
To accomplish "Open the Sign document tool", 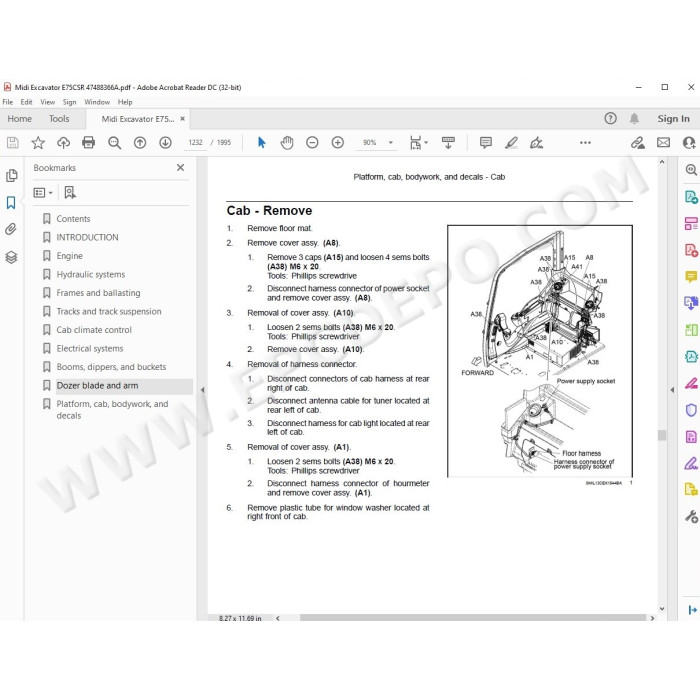I will click(536, 143).
